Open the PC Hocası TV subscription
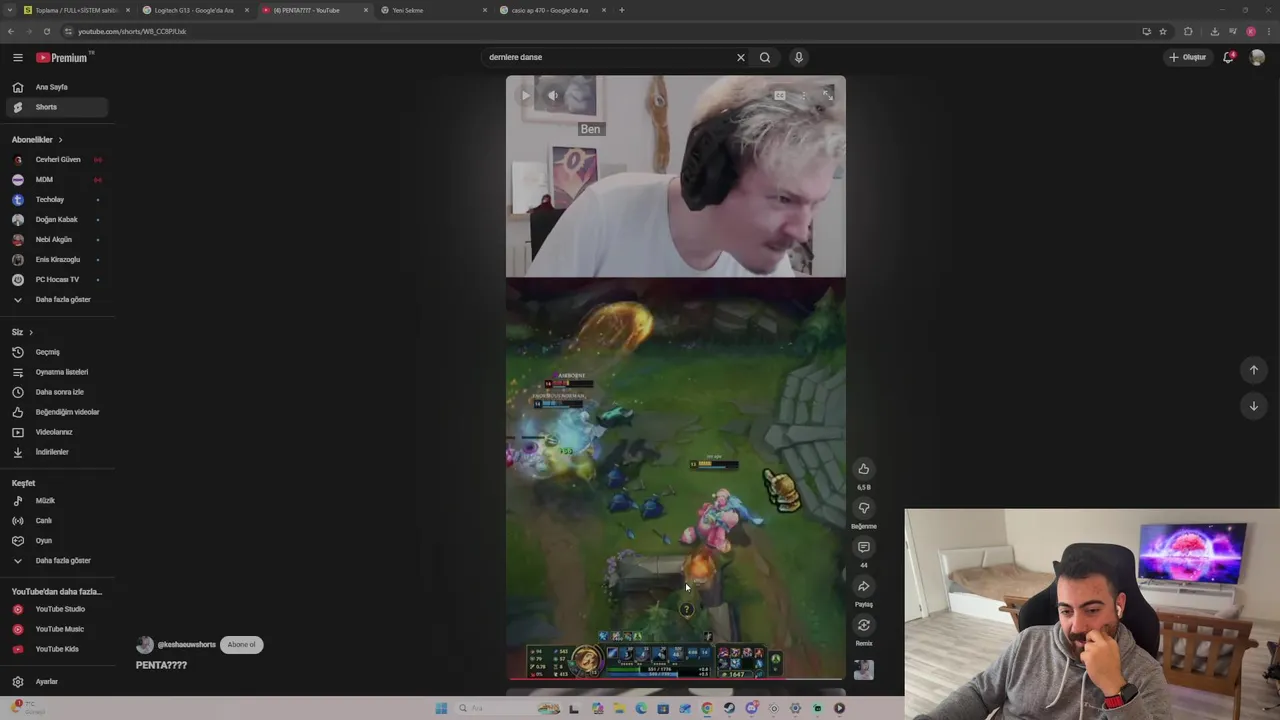Image resolution: width=1280 pixels, height=720 pixels. pos(57,279)
